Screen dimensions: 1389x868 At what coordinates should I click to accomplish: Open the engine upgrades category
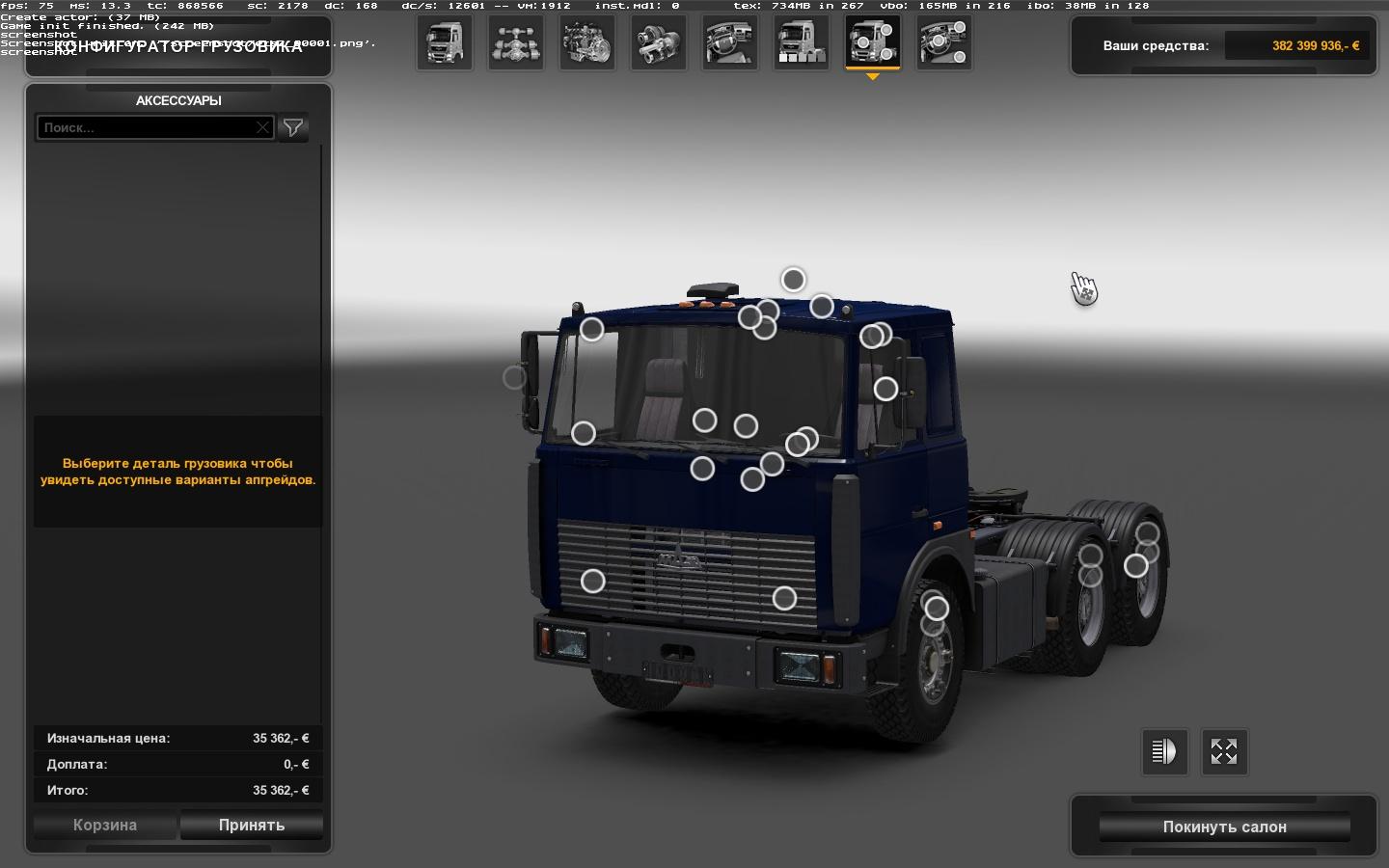tap(587, 42)
